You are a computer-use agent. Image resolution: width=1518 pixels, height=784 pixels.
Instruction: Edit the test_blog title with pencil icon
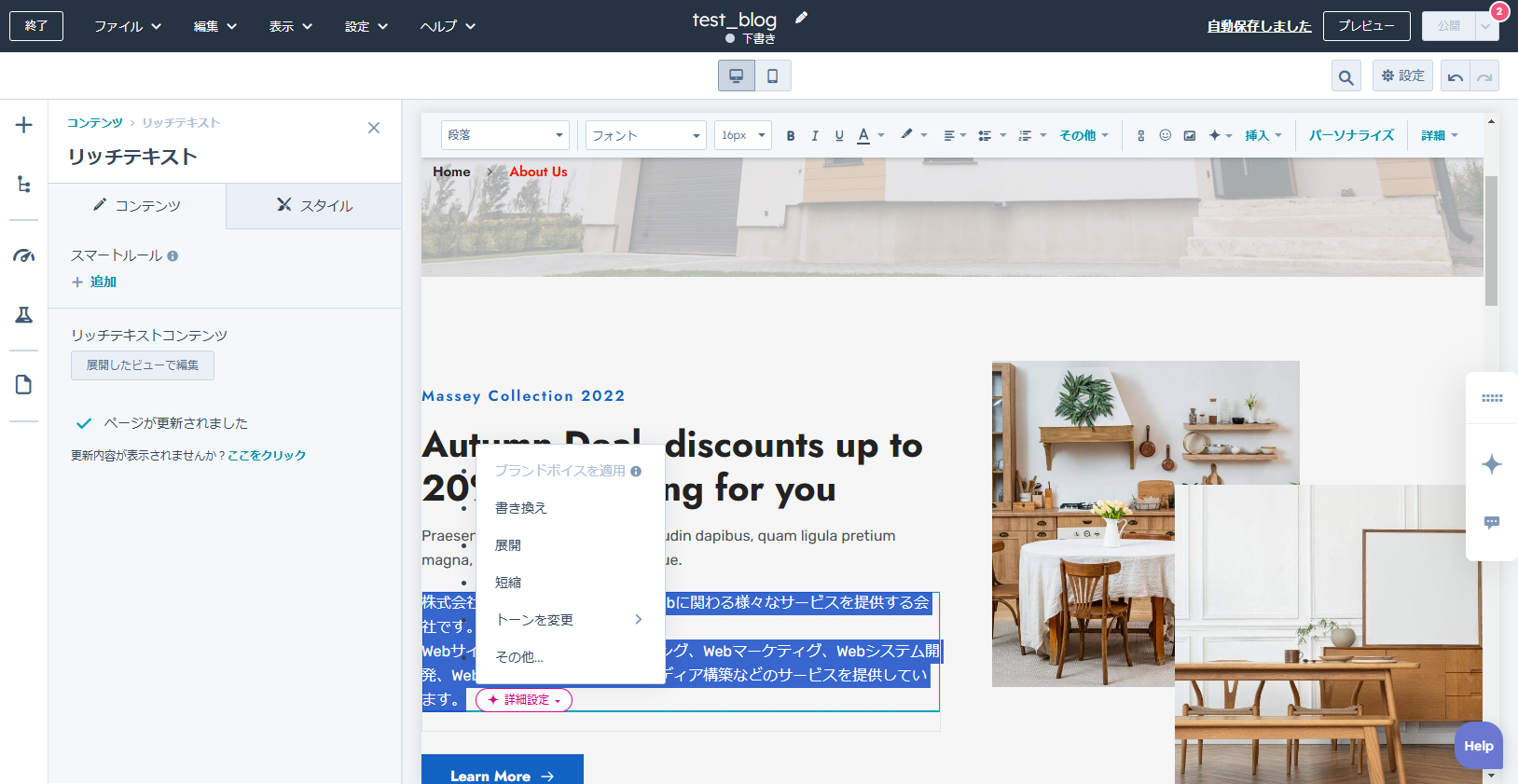(801, 18)
